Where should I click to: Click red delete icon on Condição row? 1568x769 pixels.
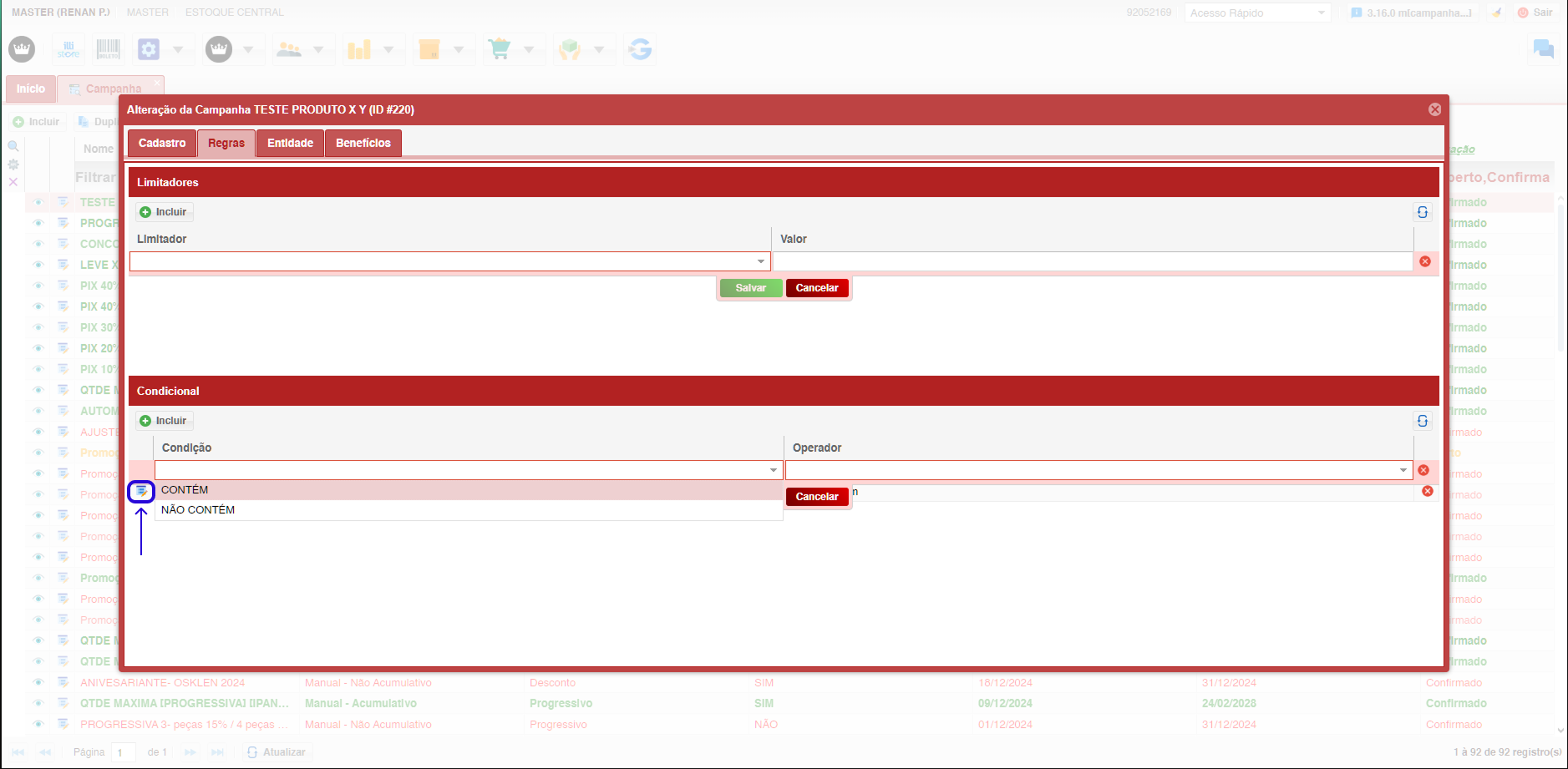coord(1423,470)
